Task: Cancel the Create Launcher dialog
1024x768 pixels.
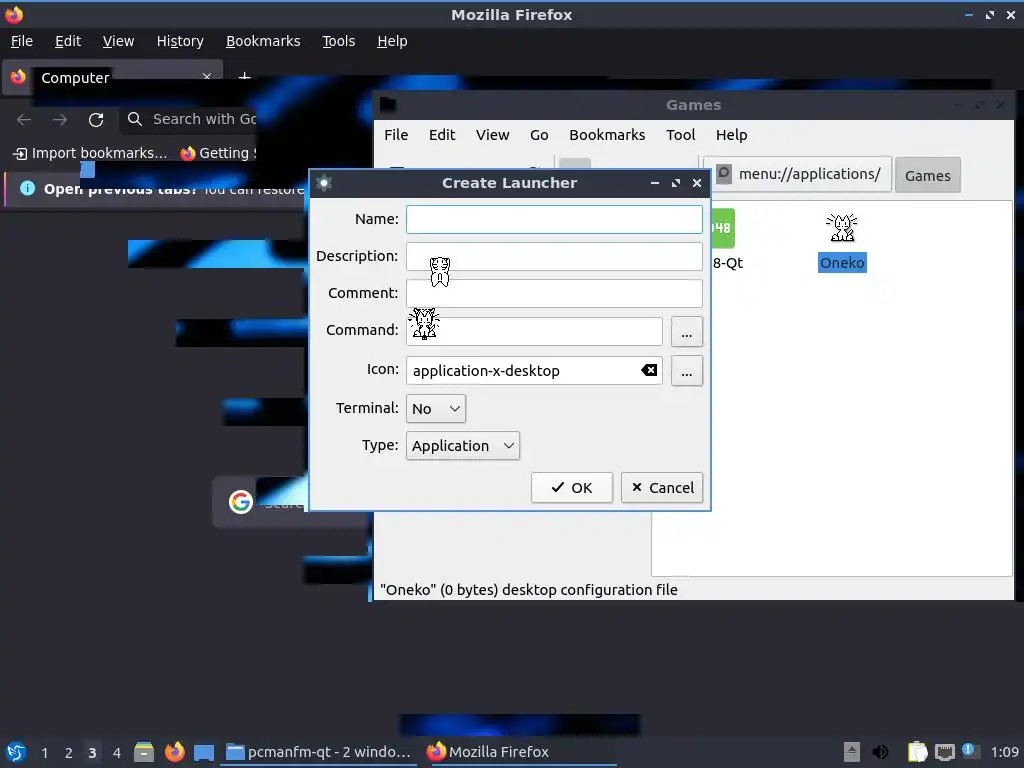Action: (662, 488)
